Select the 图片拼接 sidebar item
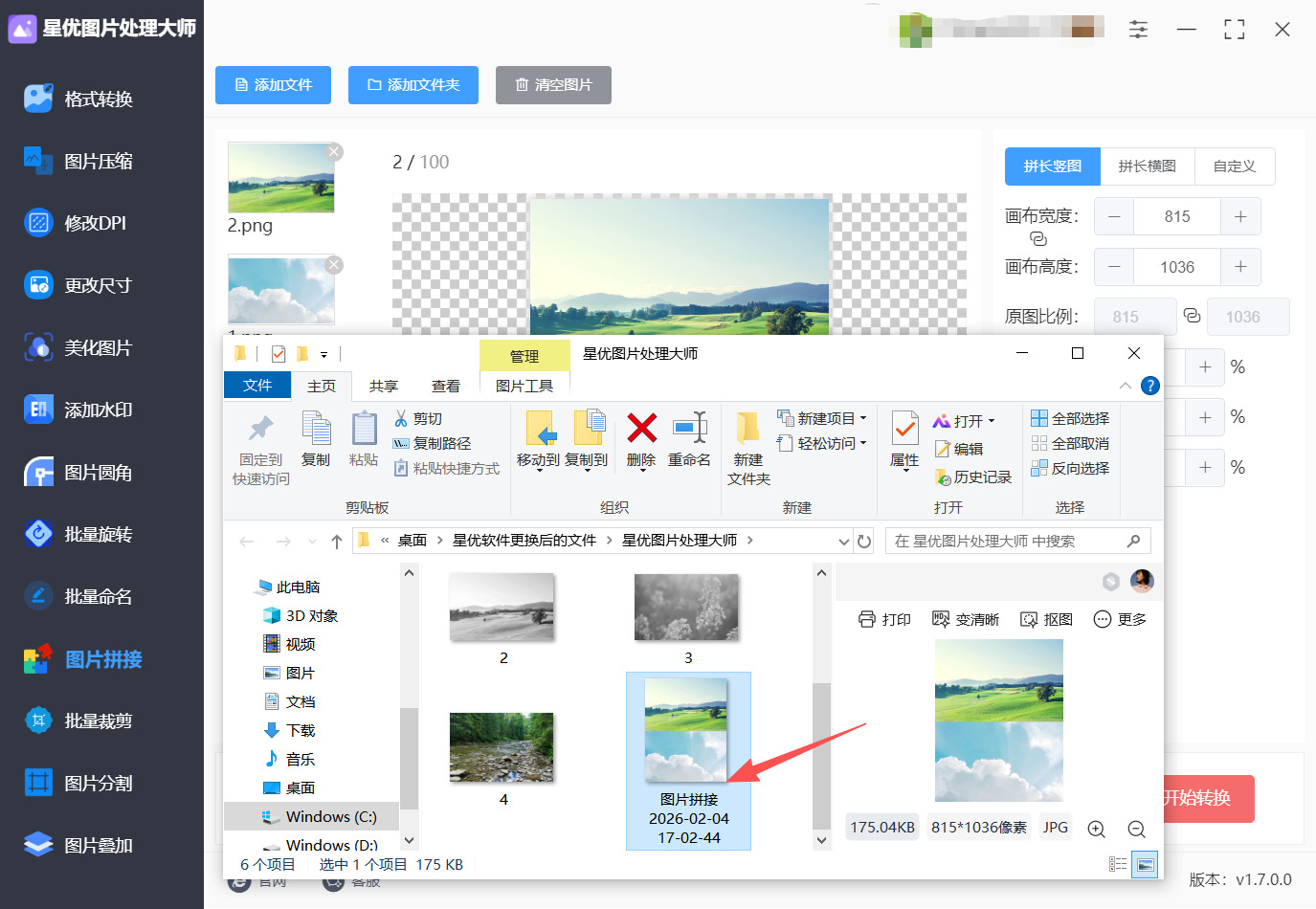Image resolution: width=1316 pixels, height=909 pixels. [84, 659]
